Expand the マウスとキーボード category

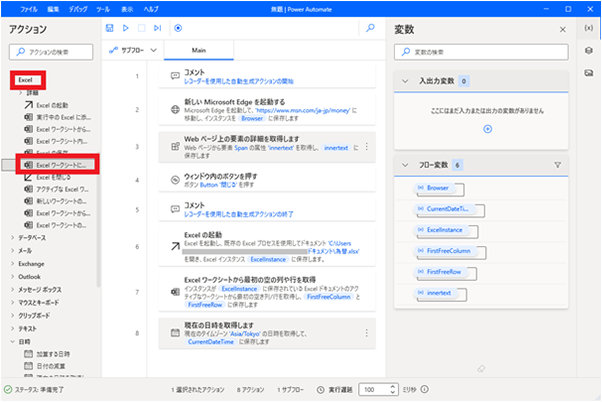click(x=13, y=303)
